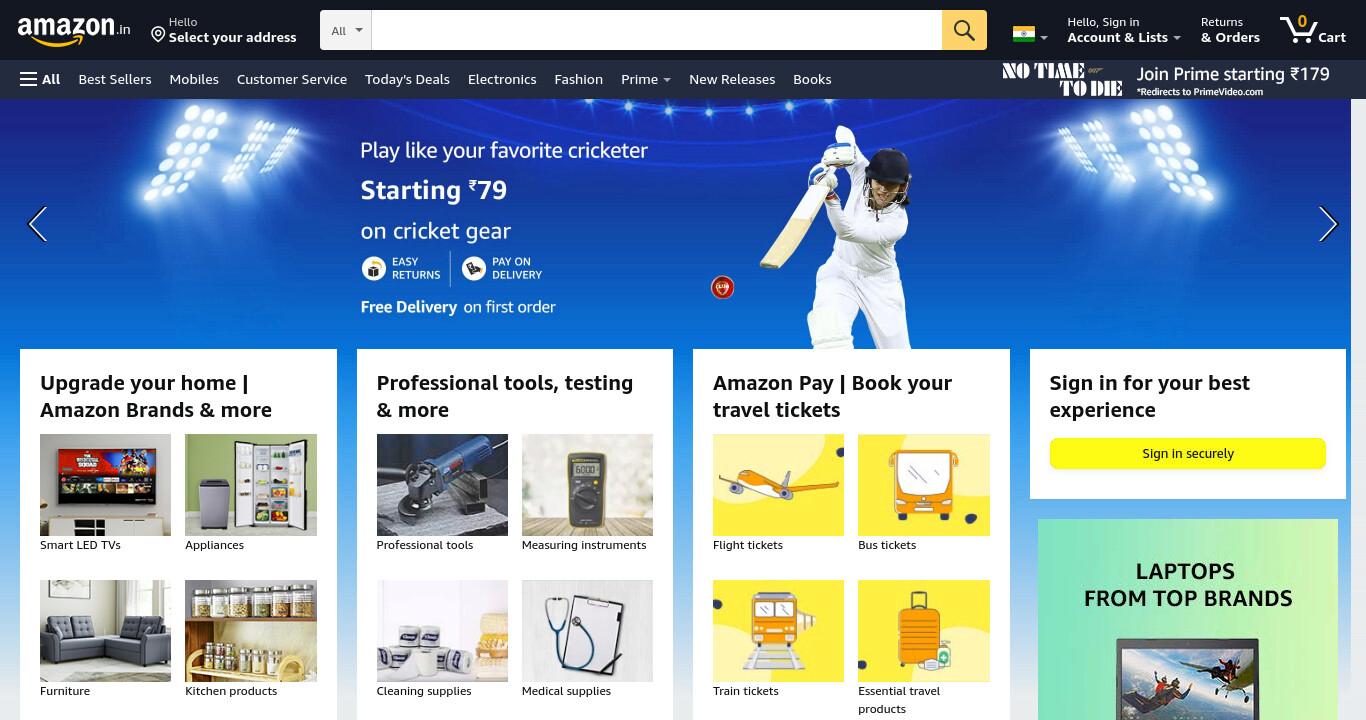
Task: Open Account & Lists dropdown
Action: [1124, 30]
